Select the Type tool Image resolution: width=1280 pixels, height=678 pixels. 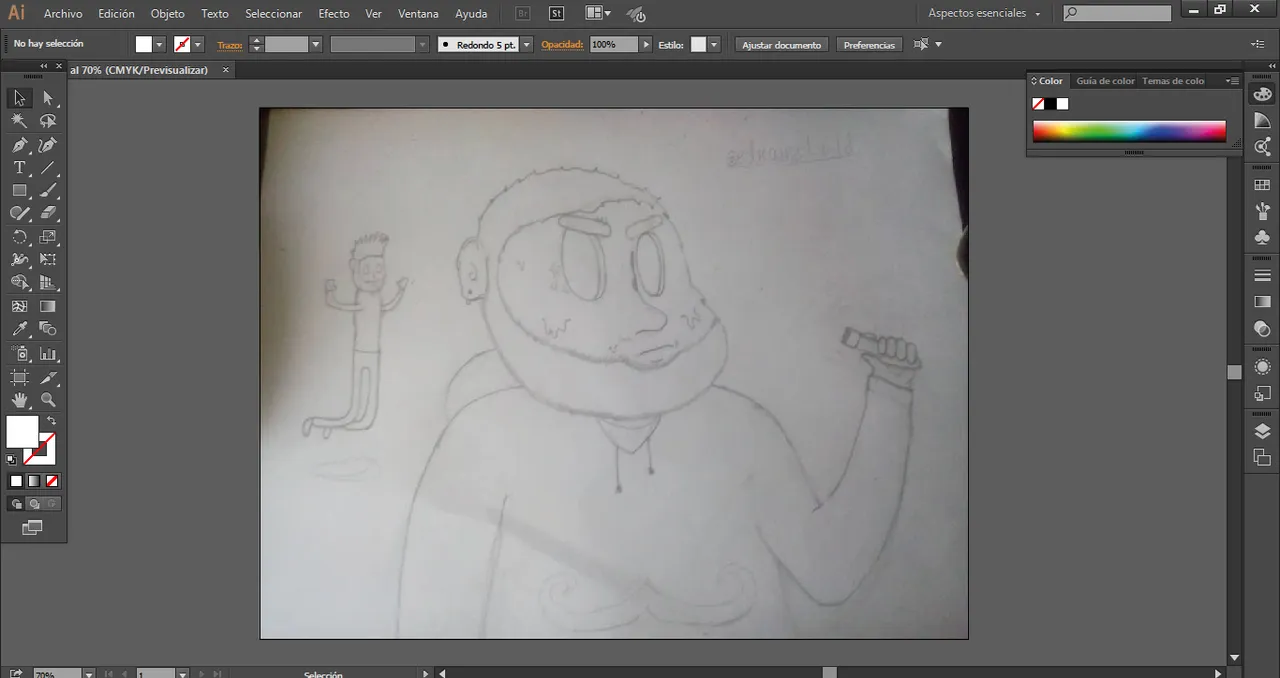coord(19,167)
